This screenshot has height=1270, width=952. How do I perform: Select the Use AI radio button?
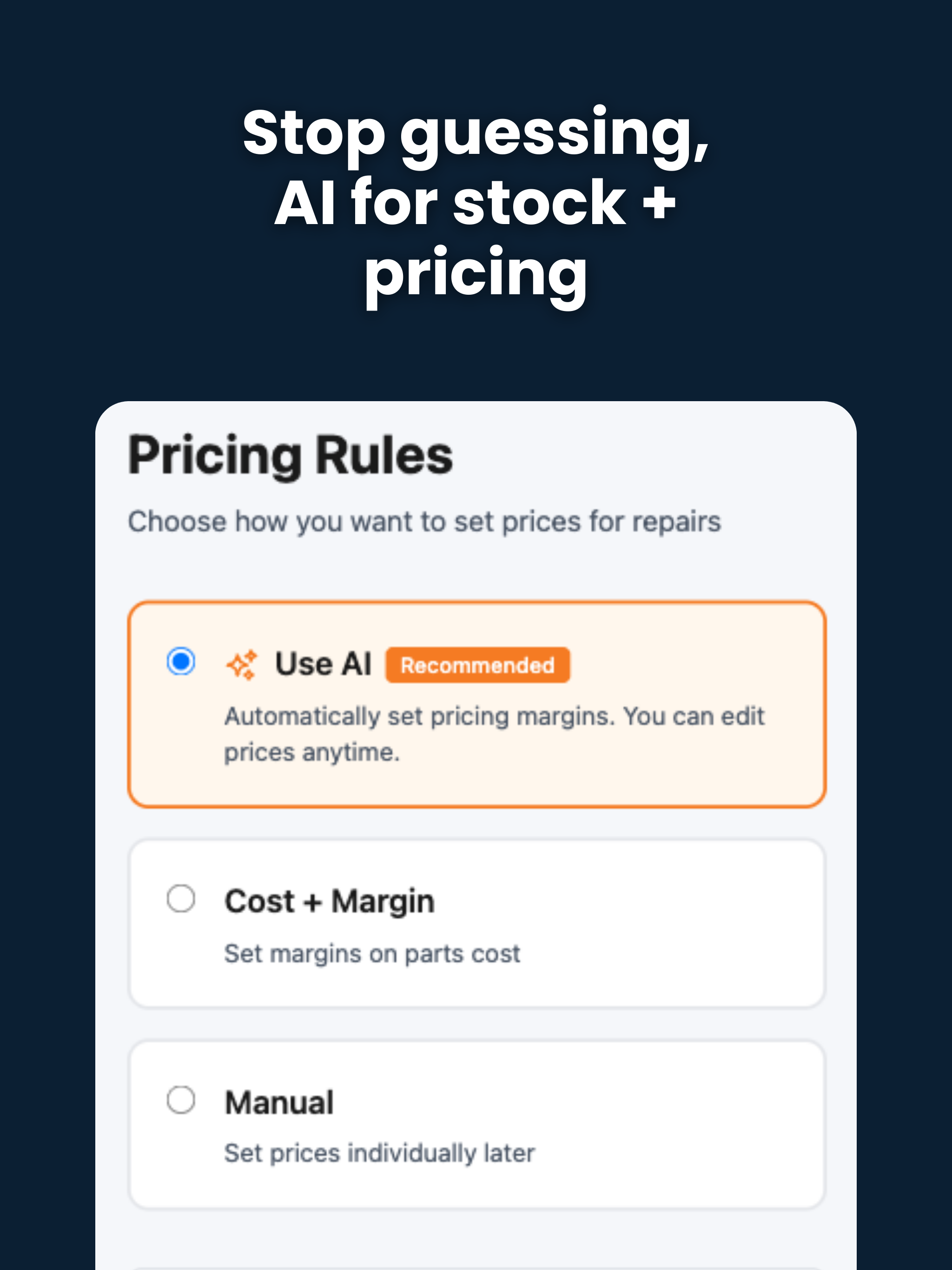[x=181, y=661]
